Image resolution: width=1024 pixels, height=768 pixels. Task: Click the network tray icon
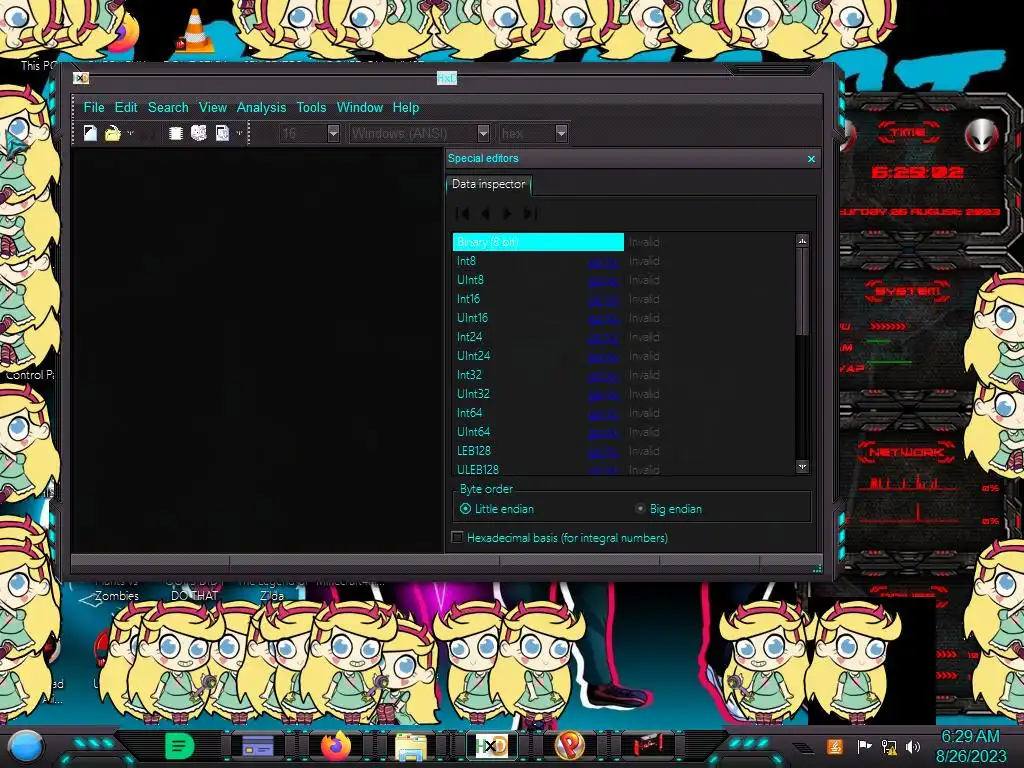pos(889,746)
